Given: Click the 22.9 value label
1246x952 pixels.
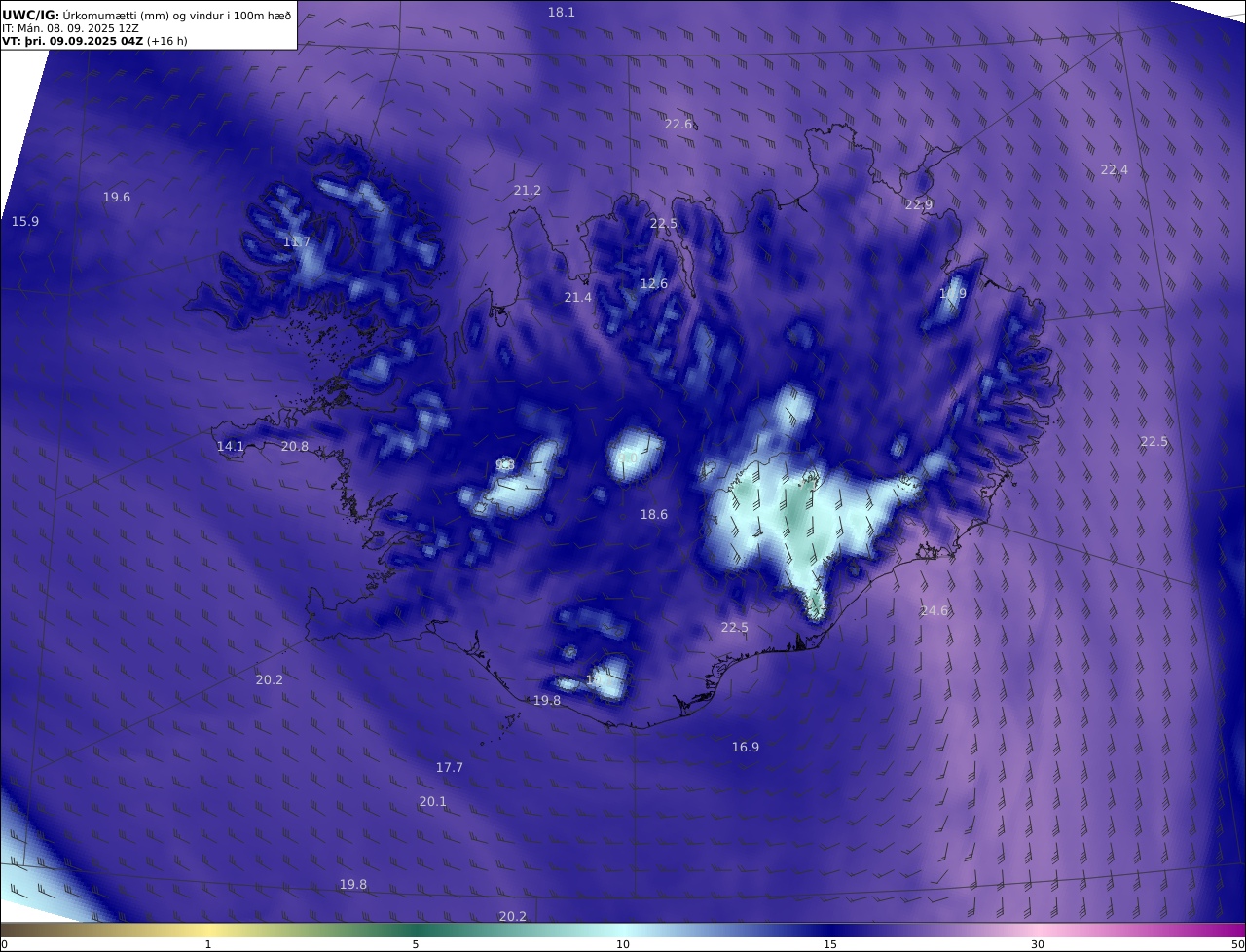Looking at the screenshot, I should tap(919, 205).
